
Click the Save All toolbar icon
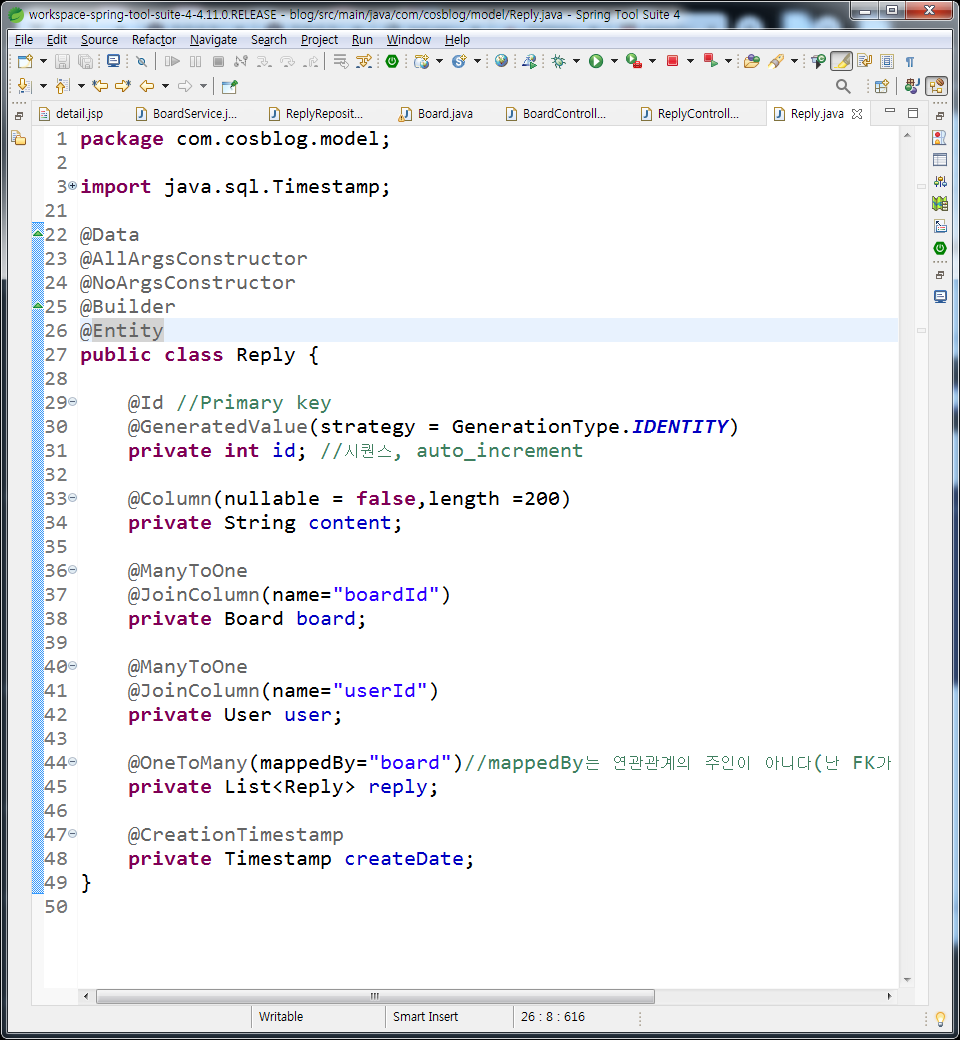coord(86,62)
